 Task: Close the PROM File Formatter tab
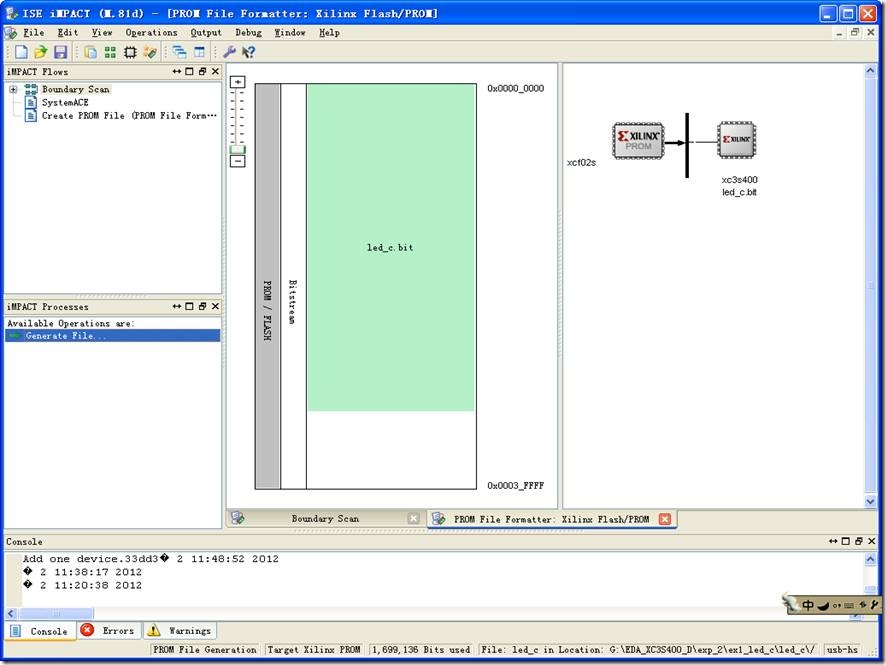pos(665,519)
